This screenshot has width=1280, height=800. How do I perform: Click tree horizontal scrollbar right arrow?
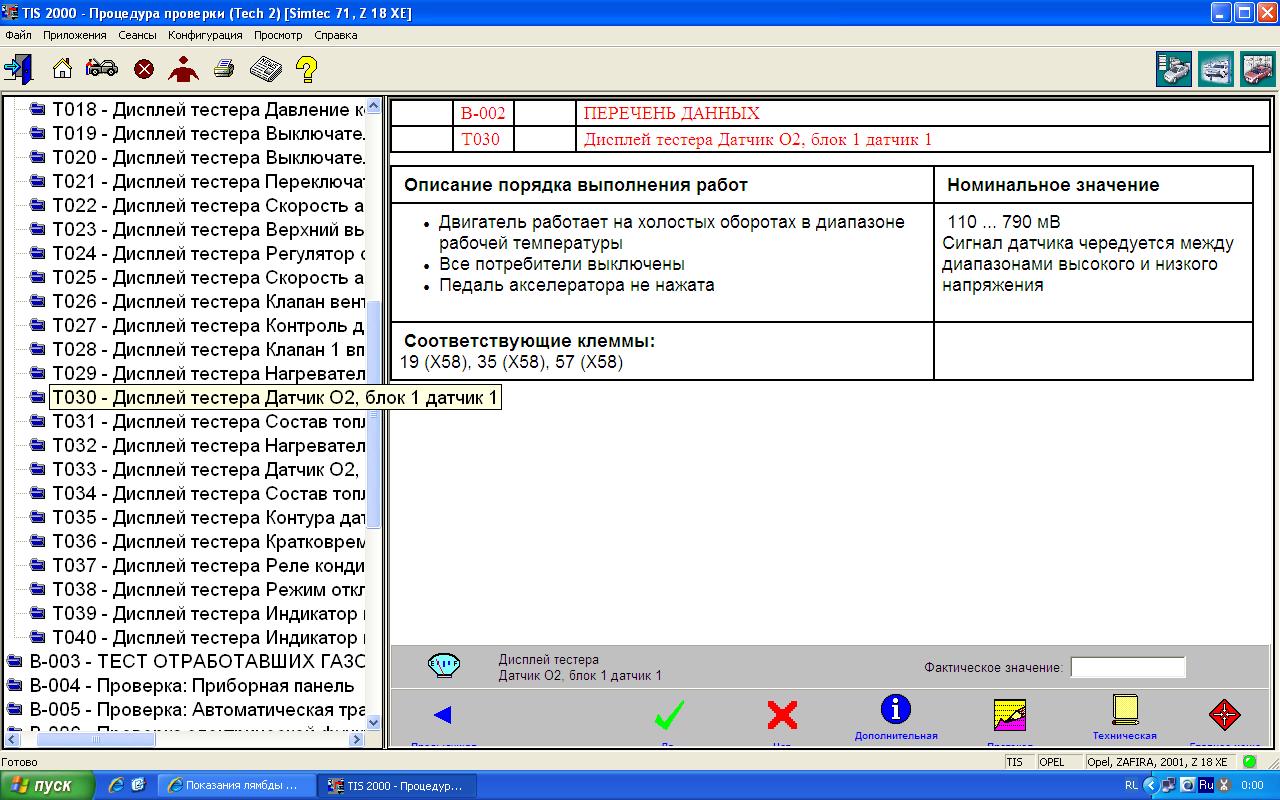(x=359, y=740)
